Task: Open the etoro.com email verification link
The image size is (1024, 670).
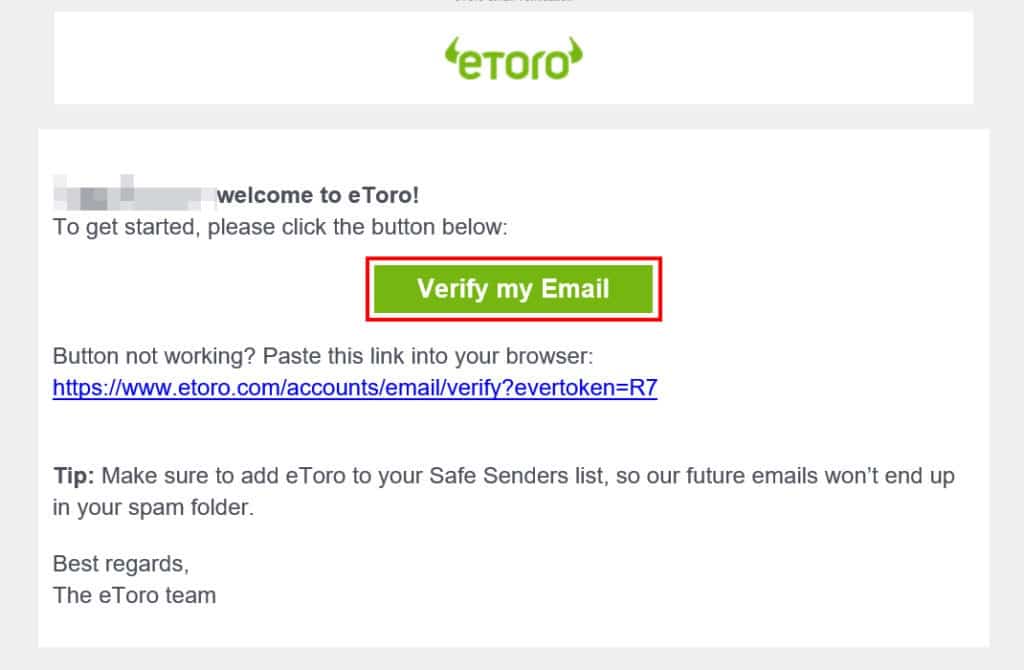Action: (x=355, y=388)
